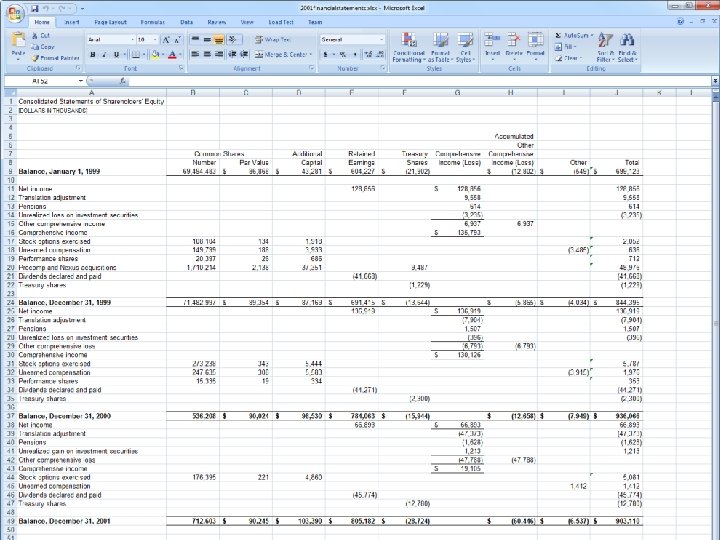
Task: Toggle bold formatting
Action: coord(93,55)
